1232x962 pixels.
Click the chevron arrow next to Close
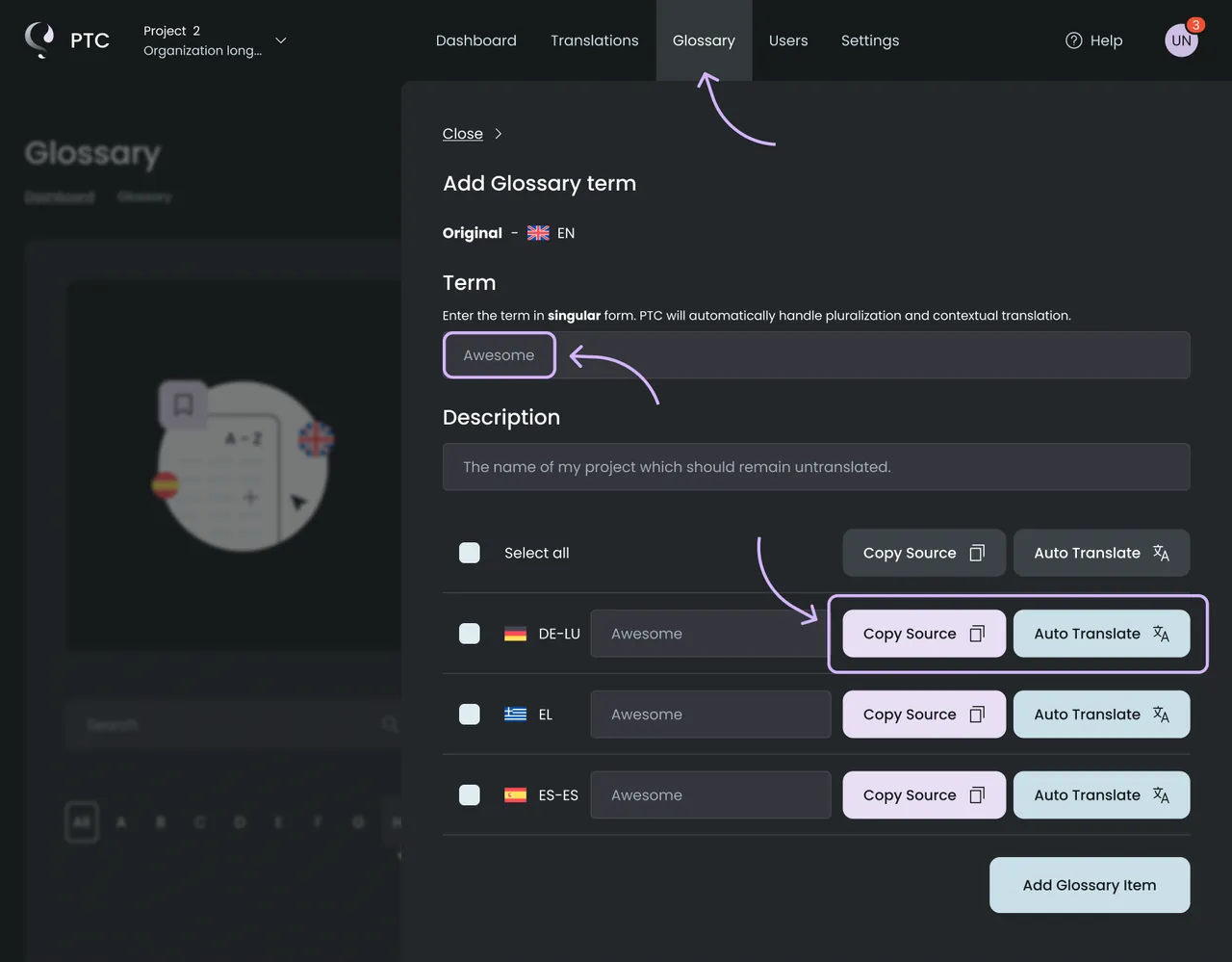498,134
